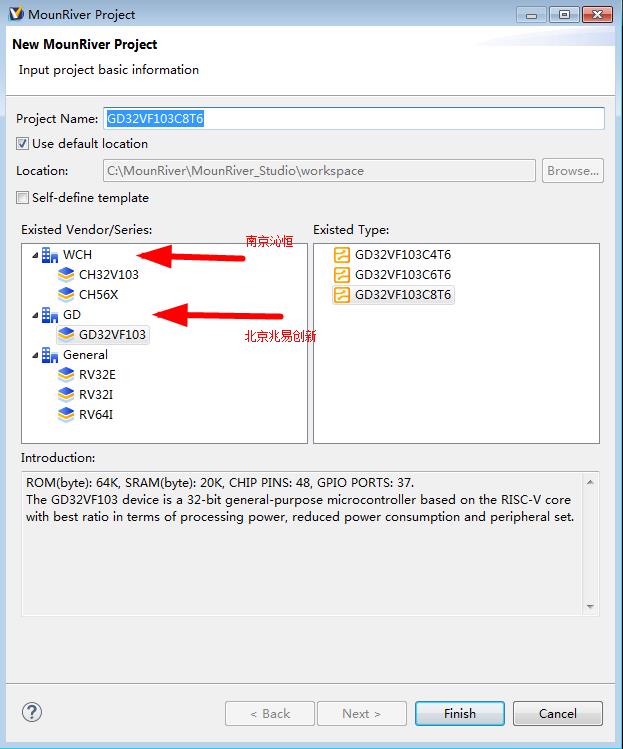Click the CH56X series stack icon
This screenshot has height=749, width=623.
pos(66,295)
